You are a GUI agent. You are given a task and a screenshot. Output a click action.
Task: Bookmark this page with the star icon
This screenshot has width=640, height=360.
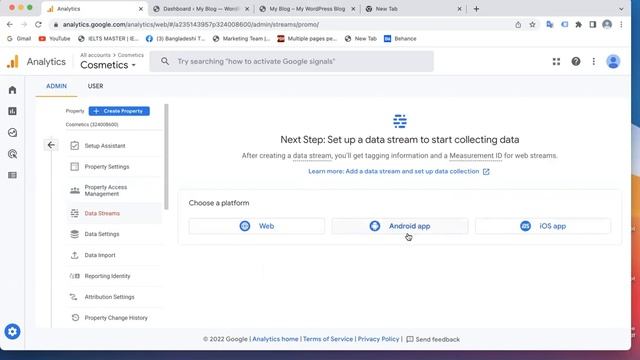coord(532,24)
